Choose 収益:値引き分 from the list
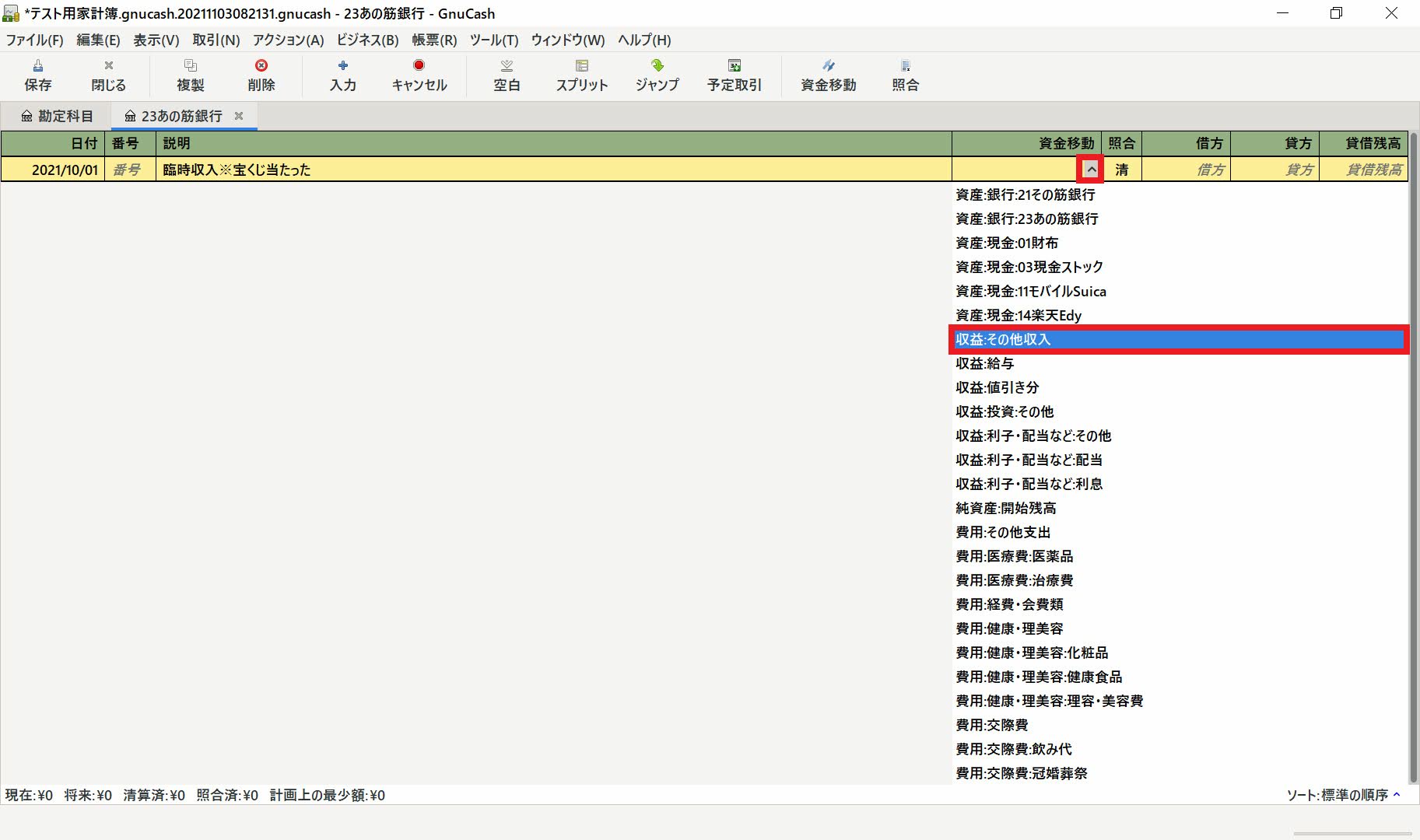 coord(1180,387)
